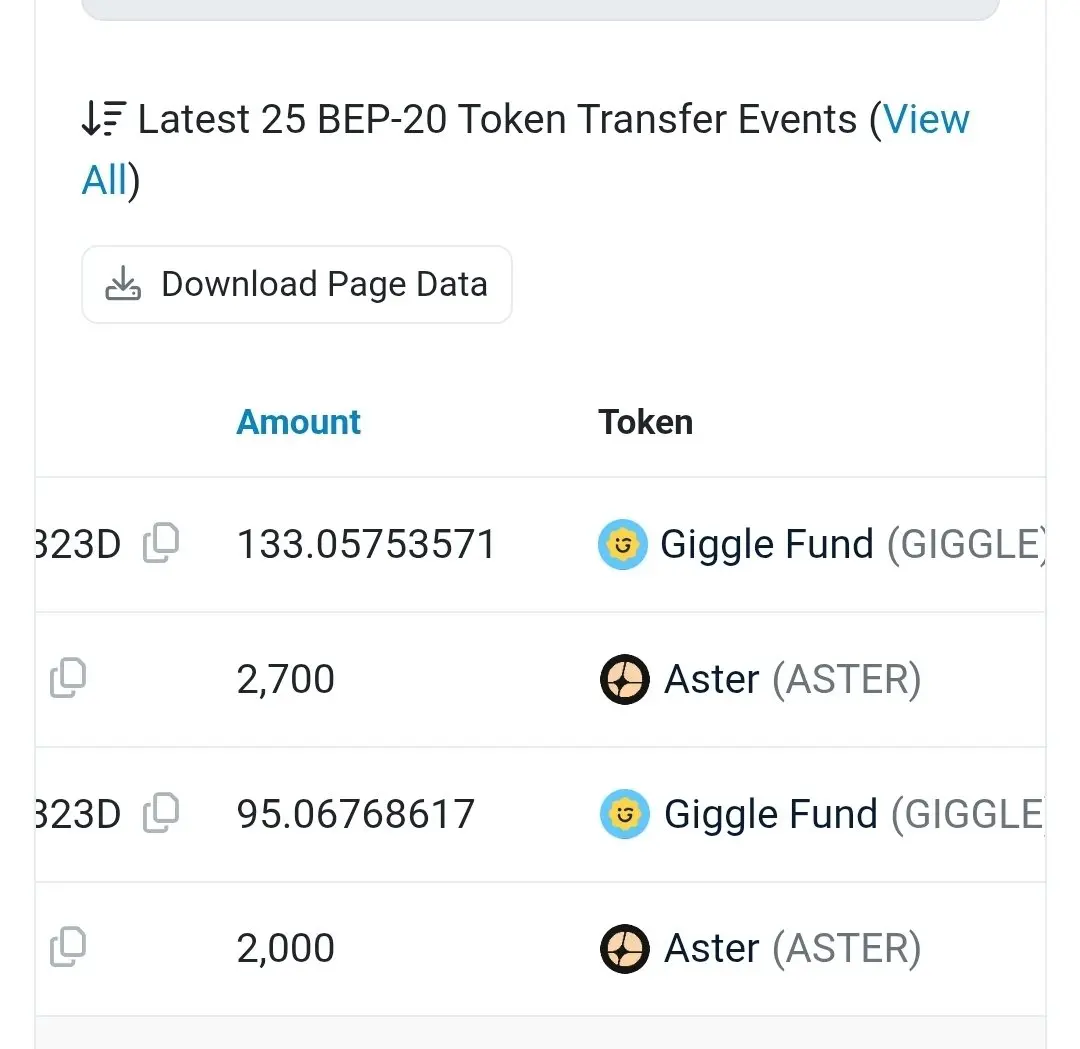Click Giggle Fund token icon in third row
Image resolution: width=1080 pixels, height=1049 pixels.
[625, 814]
